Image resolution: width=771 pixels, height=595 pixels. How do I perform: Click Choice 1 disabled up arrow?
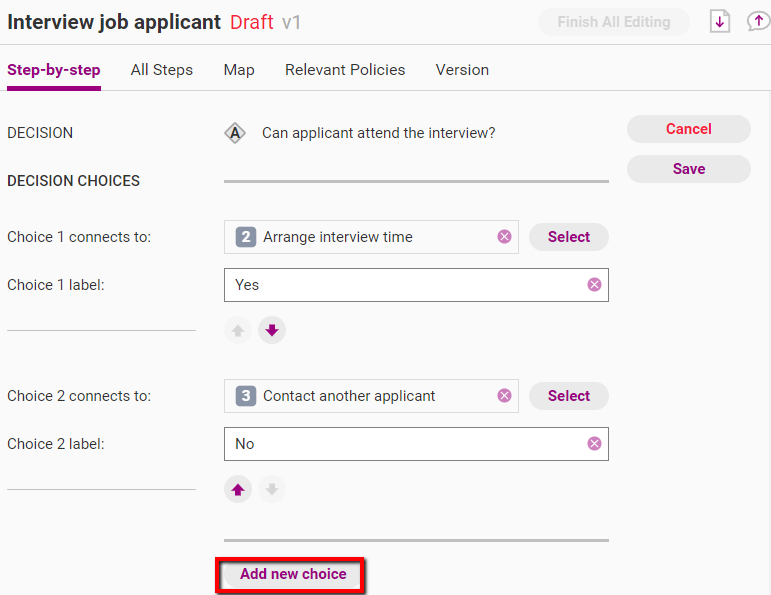click(x=238, y=330)
